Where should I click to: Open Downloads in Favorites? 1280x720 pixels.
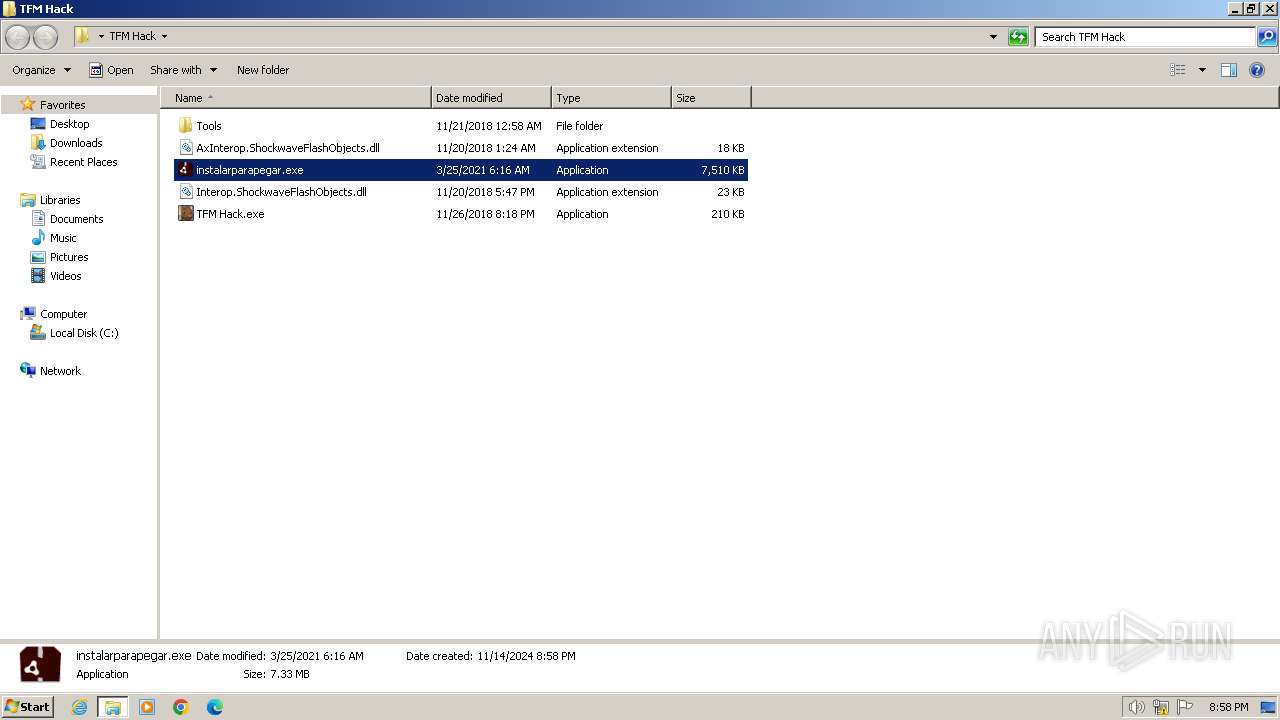tap(76, 143)
